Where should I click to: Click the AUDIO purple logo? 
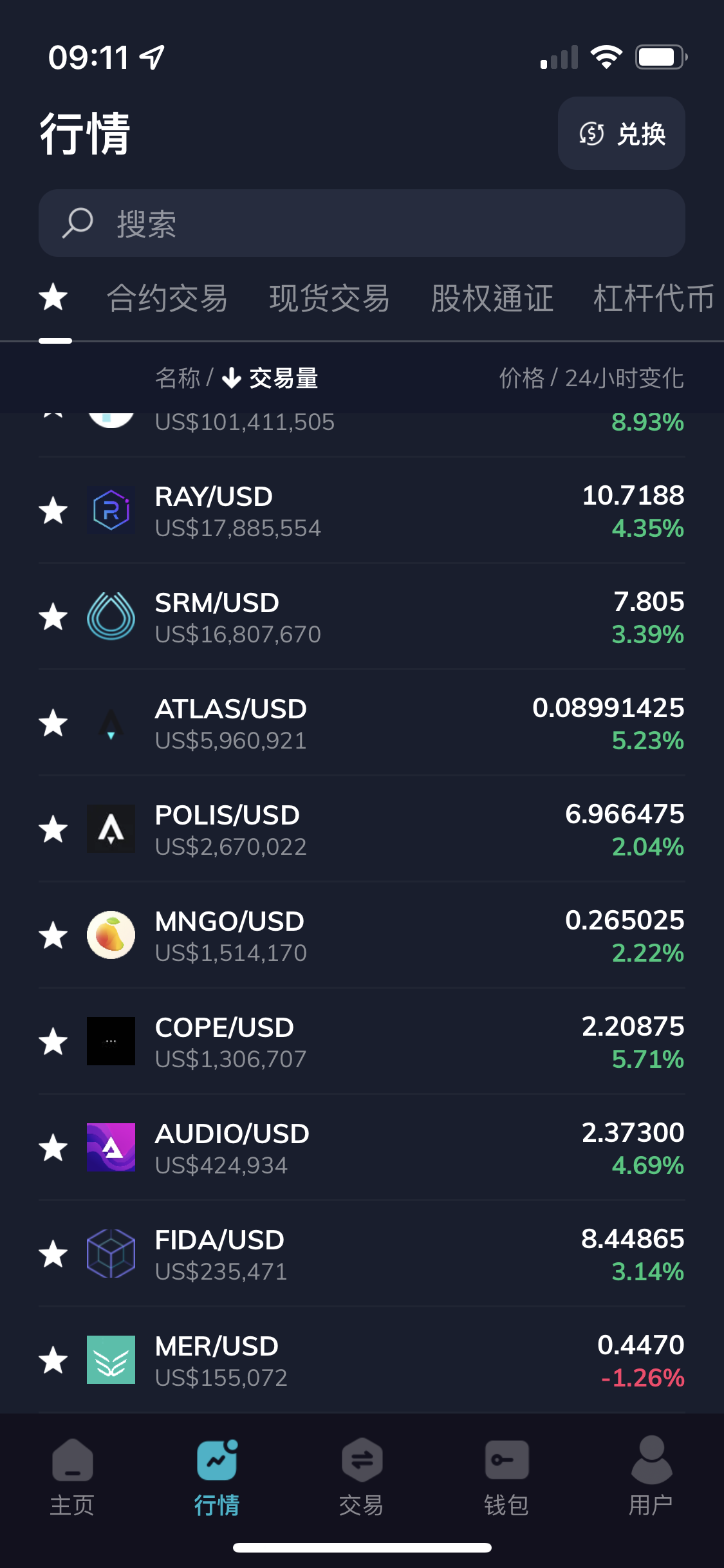coord(111,1148)
